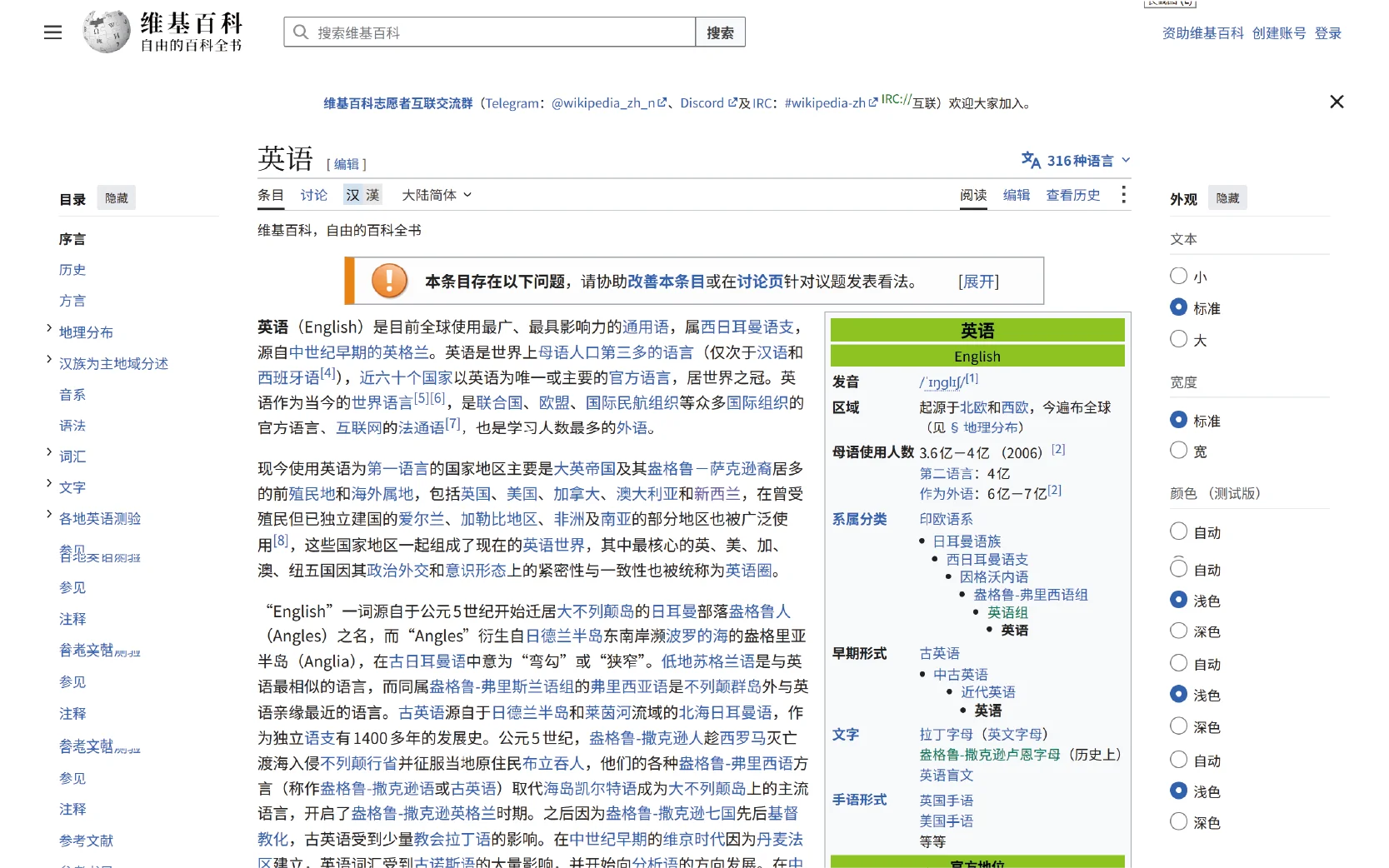
Task: Expand the 地理分布 section in contents
Action: (x=49, y=328)
